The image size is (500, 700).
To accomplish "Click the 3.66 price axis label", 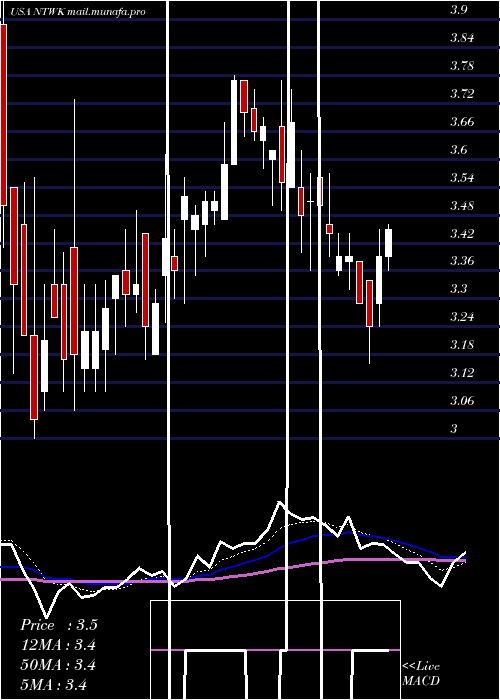I will pos(462,121).
